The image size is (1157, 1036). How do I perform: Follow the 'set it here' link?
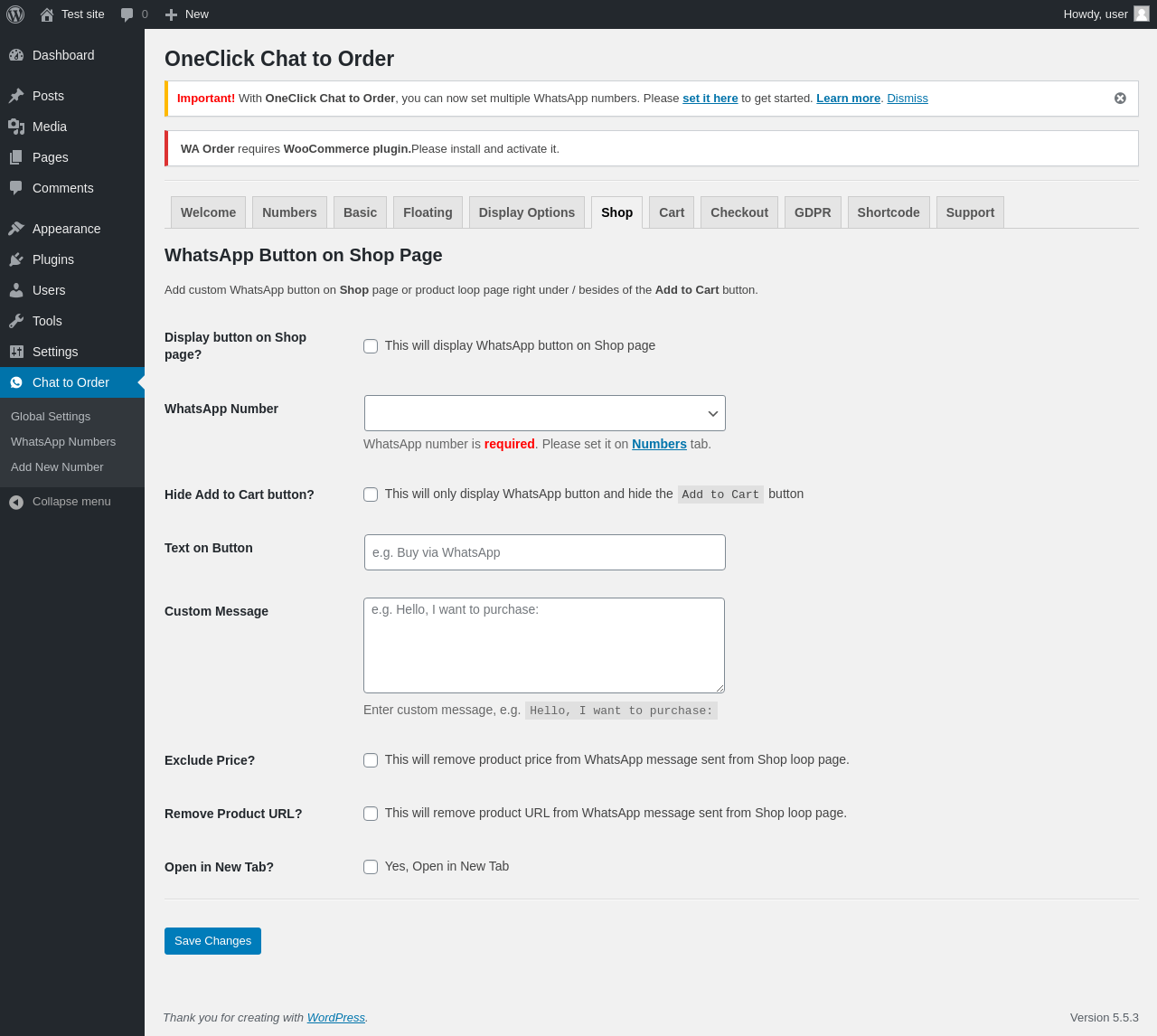click(x=710, y=99)
